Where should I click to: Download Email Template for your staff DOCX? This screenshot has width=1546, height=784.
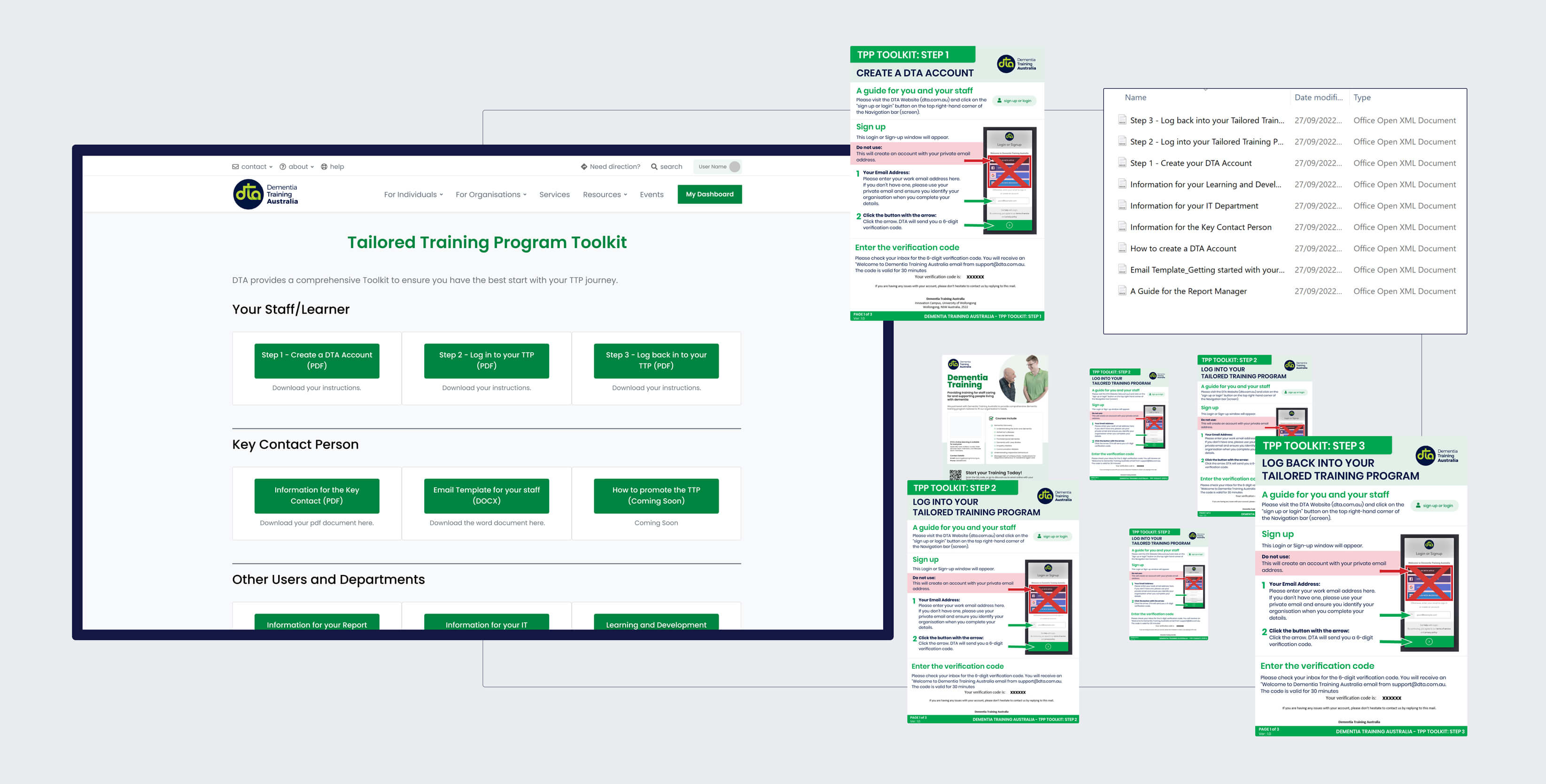click(486, 495)
